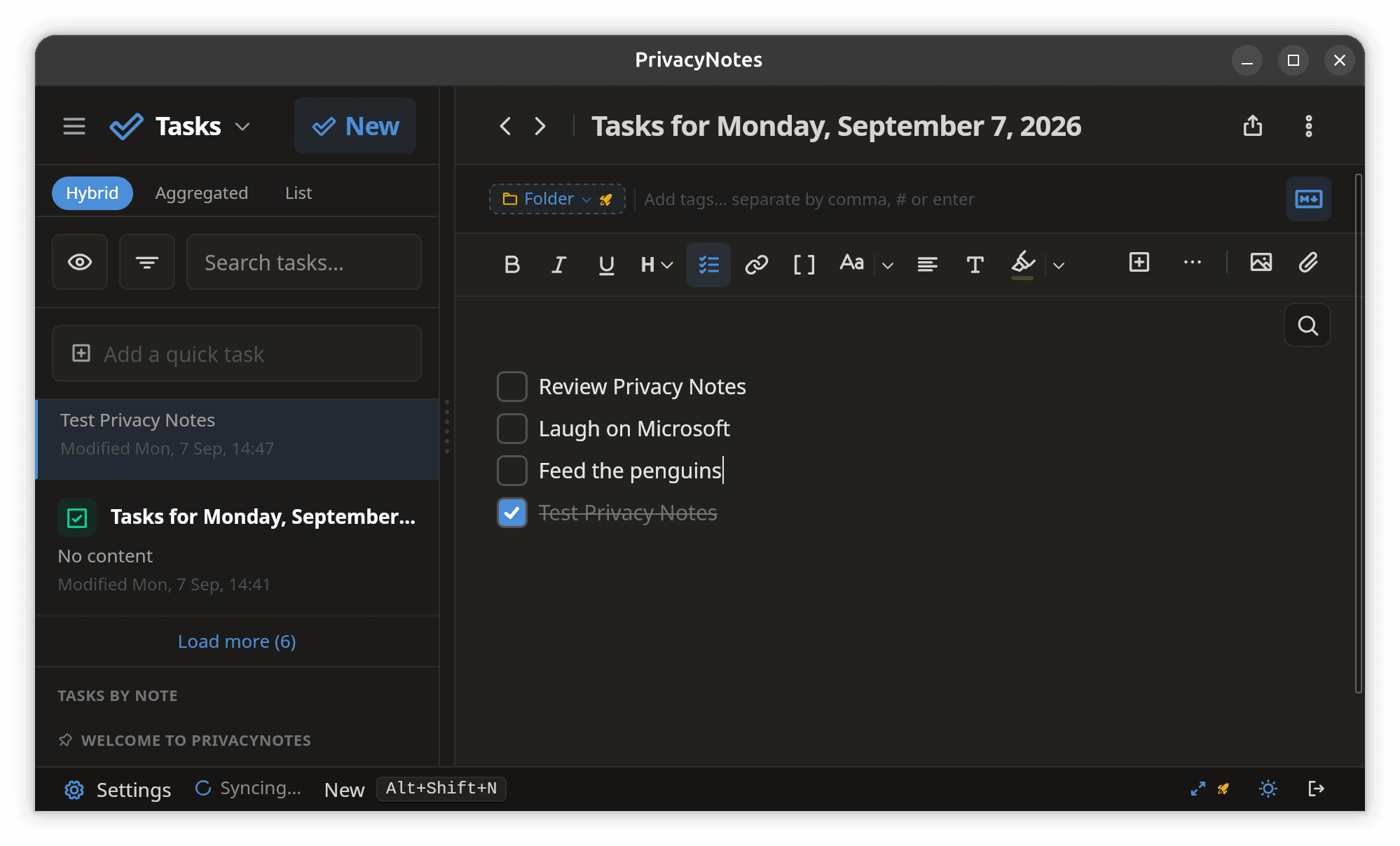Click the green checkbox note icon

(x=77, y=518)
